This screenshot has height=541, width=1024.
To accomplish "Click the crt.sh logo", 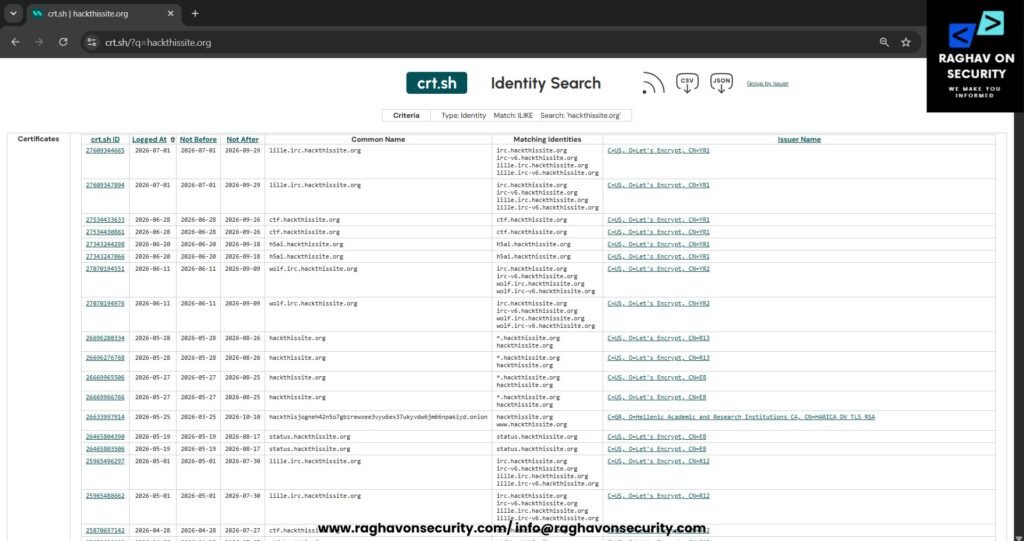I will click(x=436, y=83).
